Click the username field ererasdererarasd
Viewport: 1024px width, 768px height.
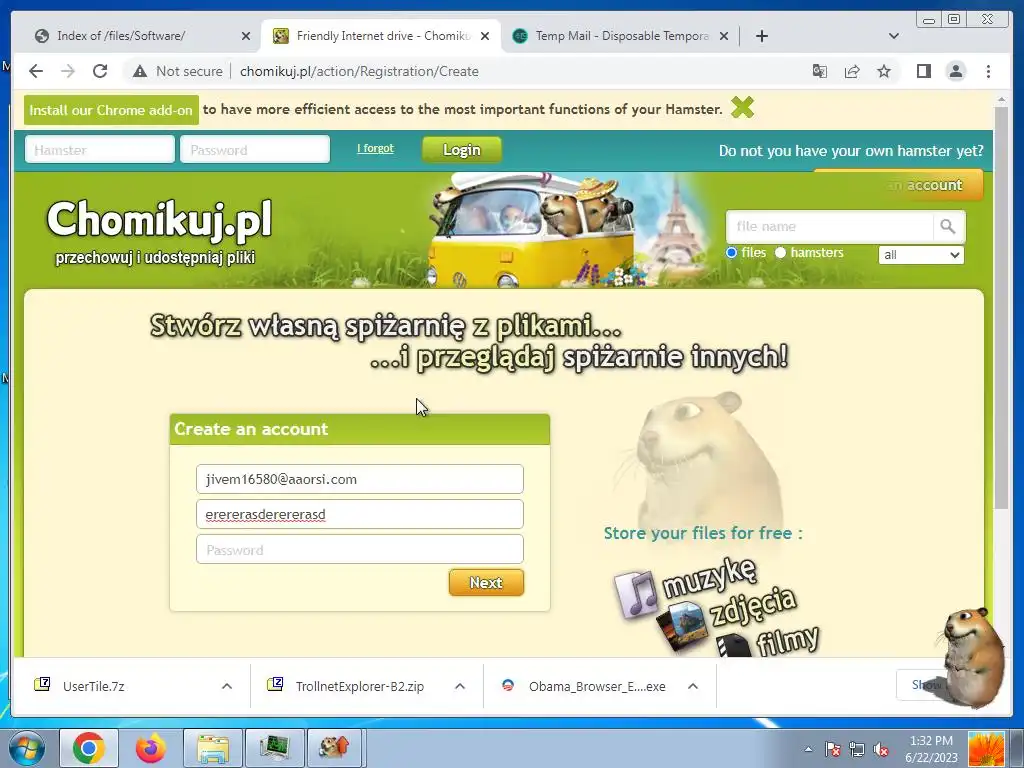tap(359, 514)
